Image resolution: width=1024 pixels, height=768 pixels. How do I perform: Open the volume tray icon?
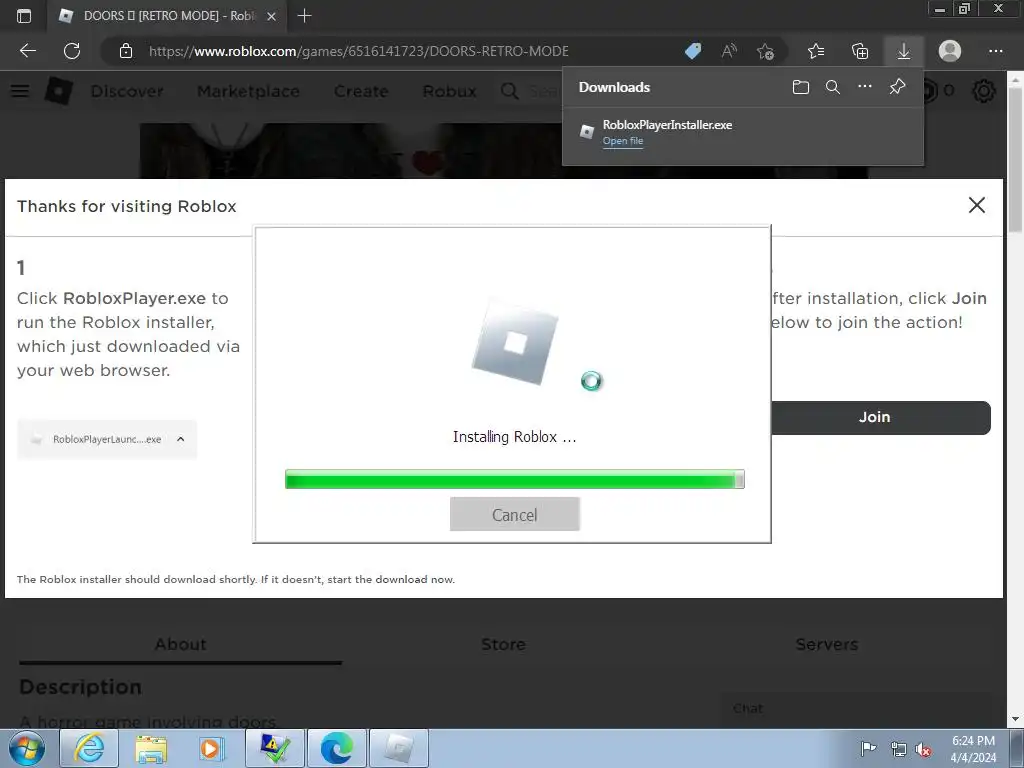[923, 749]
